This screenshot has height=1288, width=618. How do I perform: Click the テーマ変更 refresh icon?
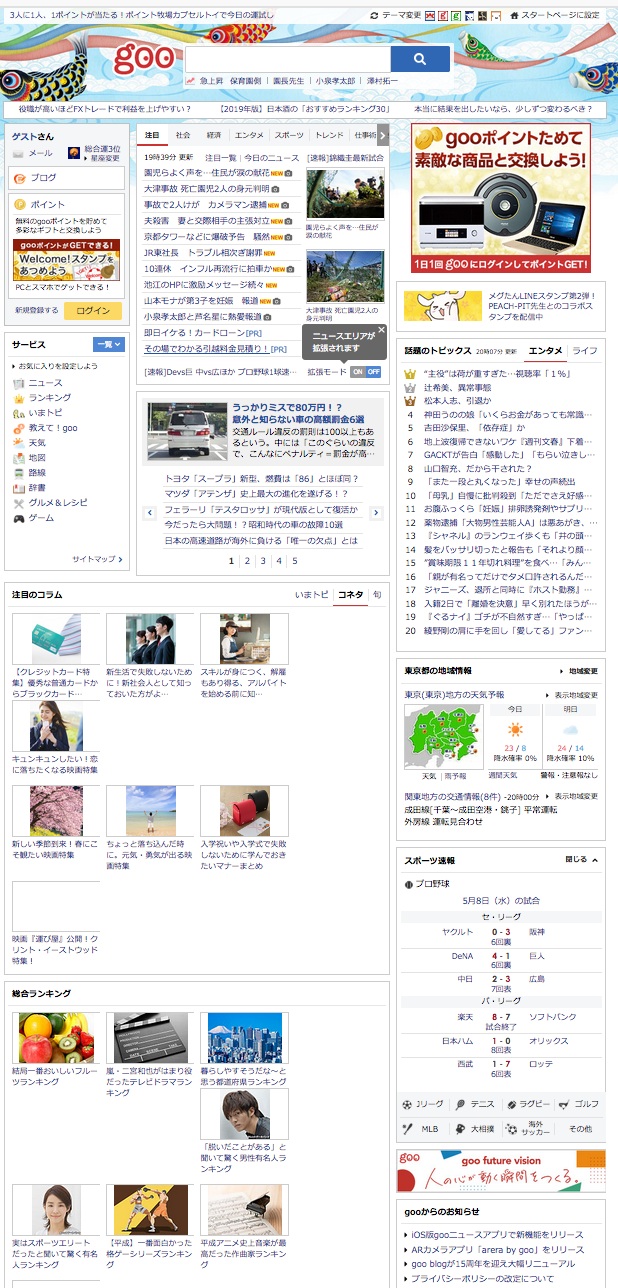[x=374, y=15]
